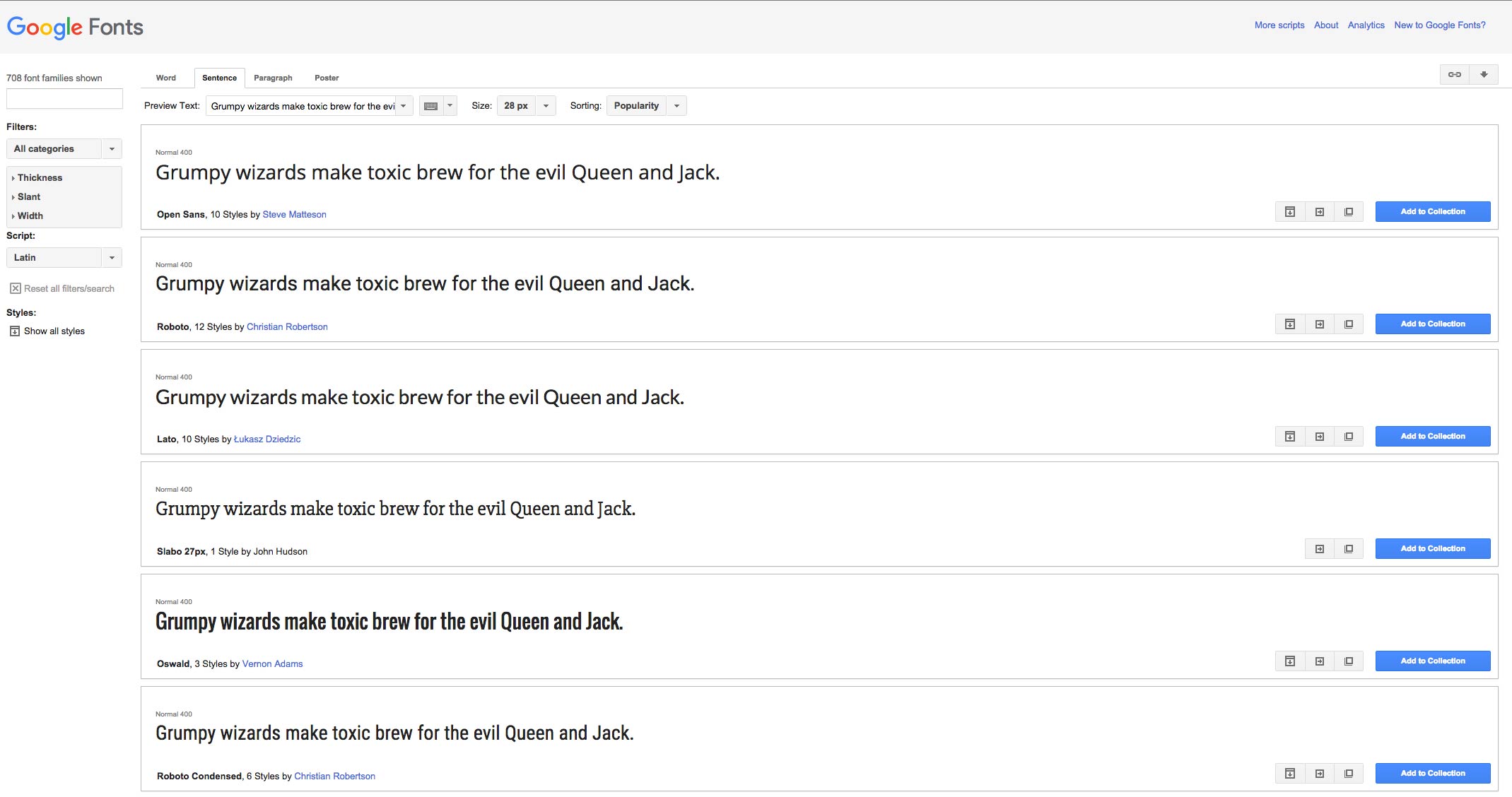Expand the Thickness filter
The image size is (1512, 797).
click(x=37, y=178)
